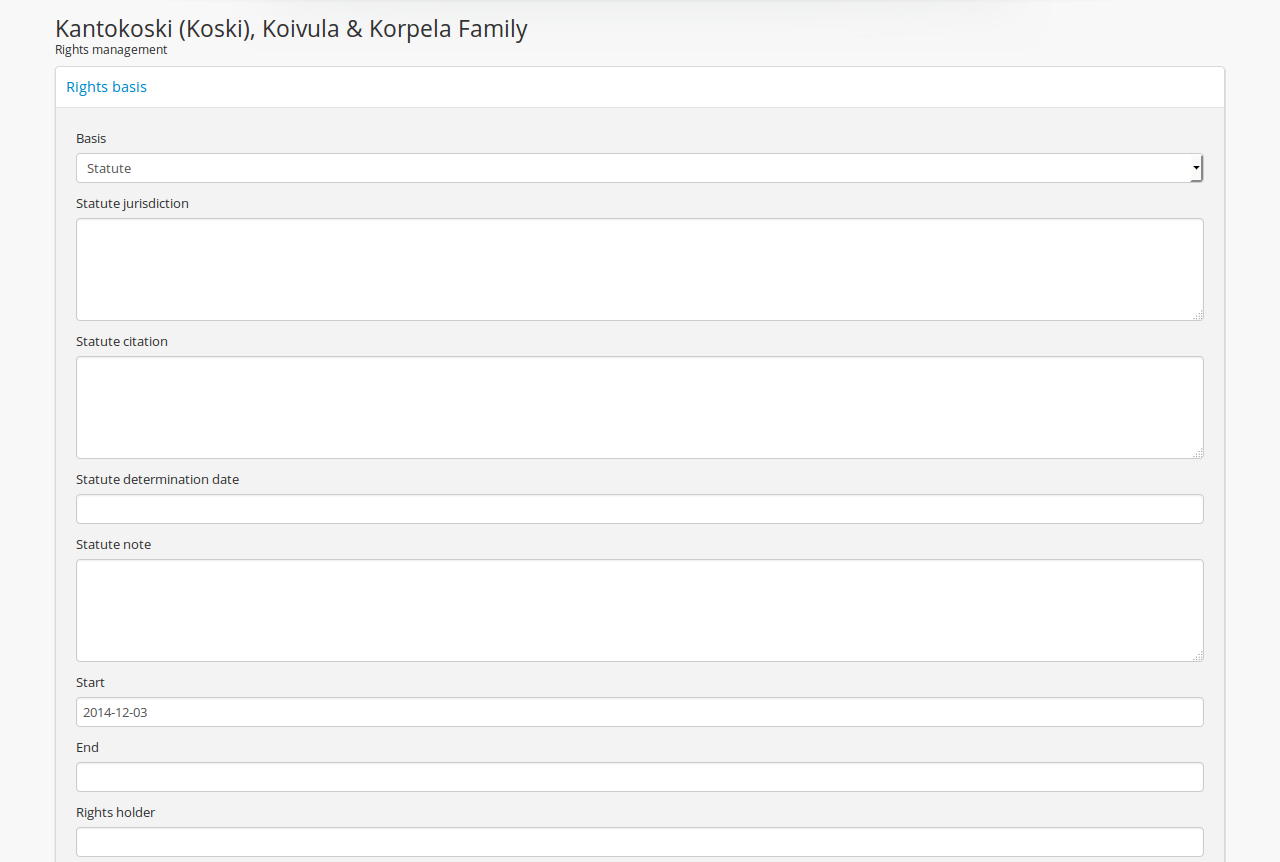Focus the Statute note text area
Image resolution: width=1280 pixels, height=862 pixels.
pyautogui.click(x=639, y=610)
